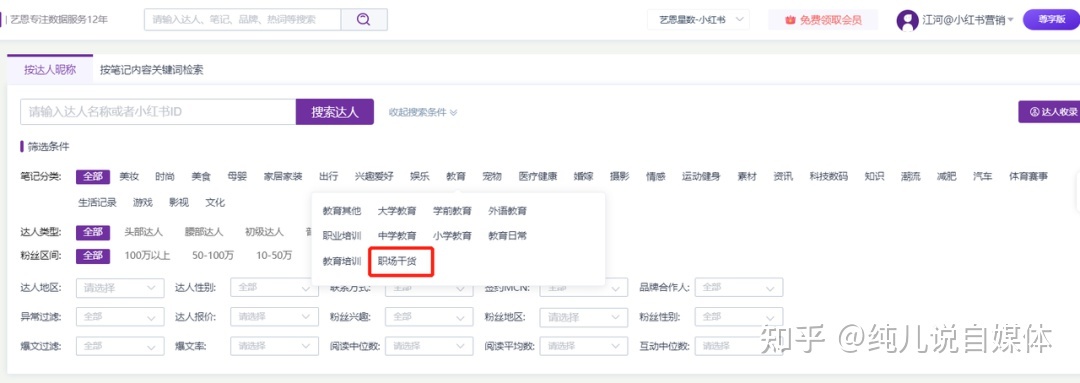The image size is (1080, 383).
Task: Click the 搜索达人 button
Action: (335, 112)
